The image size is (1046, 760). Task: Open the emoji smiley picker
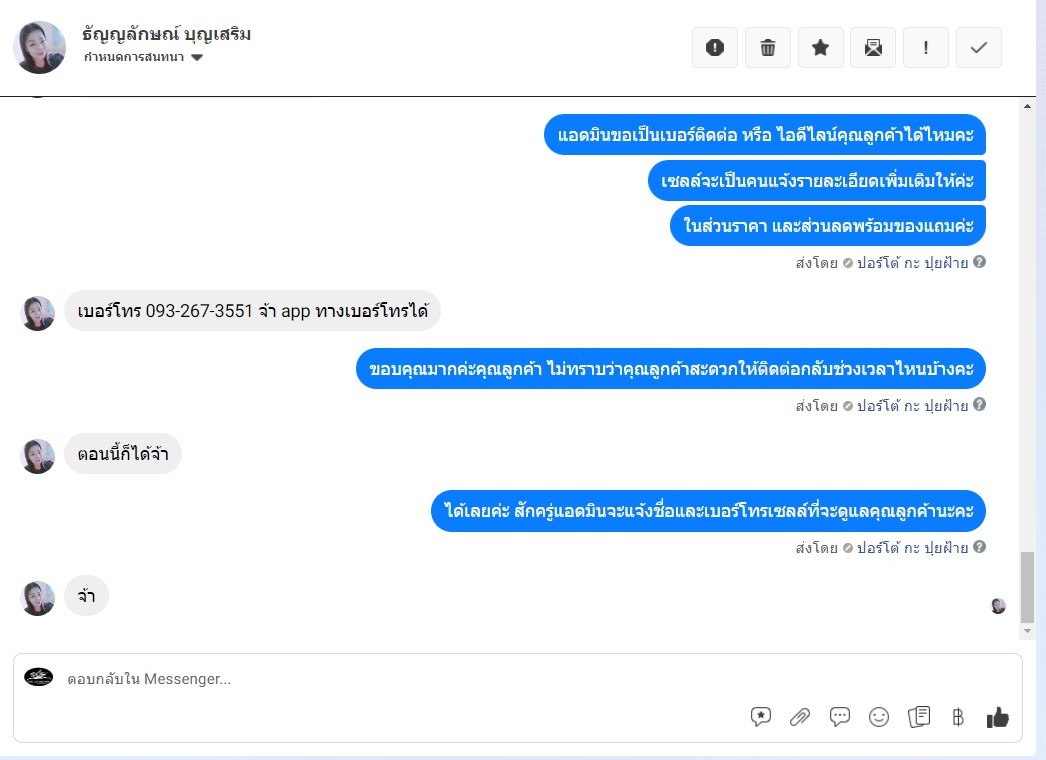point(879,717)
